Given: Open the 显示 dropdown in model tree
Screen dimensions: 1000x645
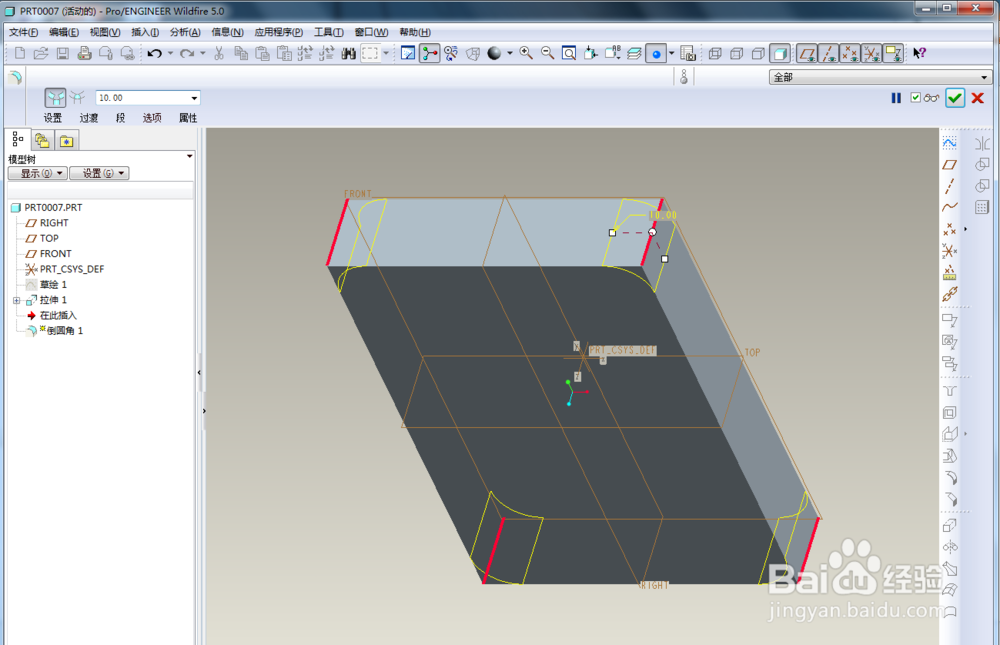Looking at the screenshot, I should point(38,173).
